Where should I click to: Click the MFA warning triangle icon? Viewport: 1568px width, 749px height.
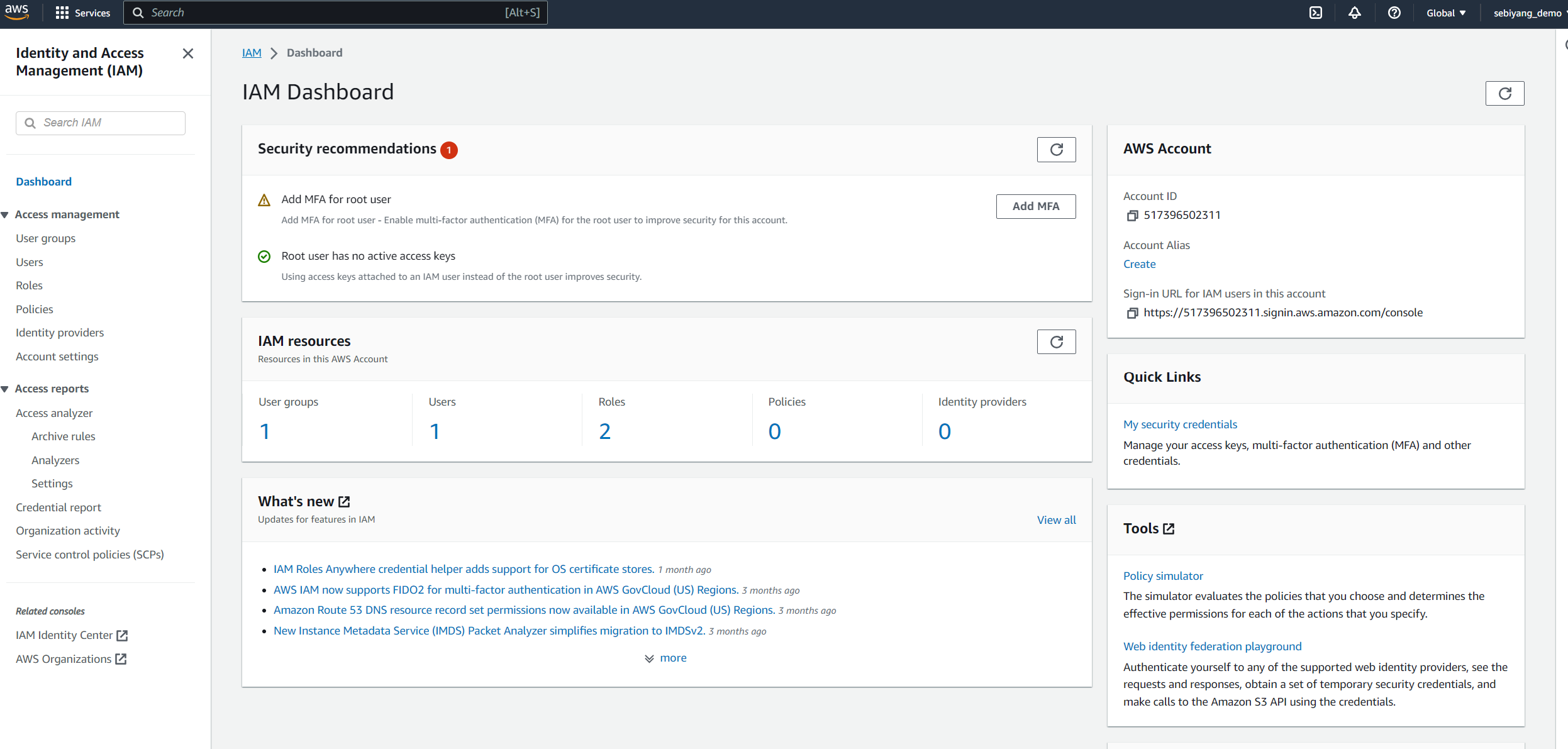click(x=264, y=200)
